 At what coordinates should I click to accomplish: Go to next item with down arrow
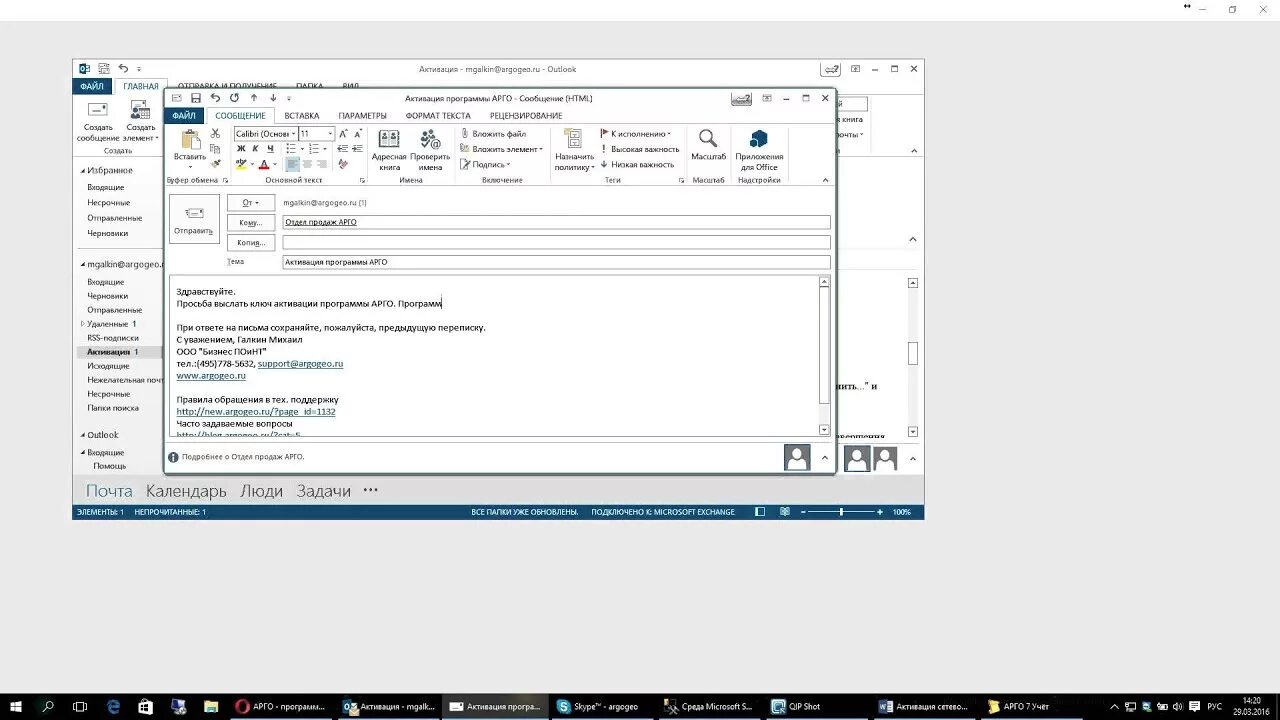(273, 98)
